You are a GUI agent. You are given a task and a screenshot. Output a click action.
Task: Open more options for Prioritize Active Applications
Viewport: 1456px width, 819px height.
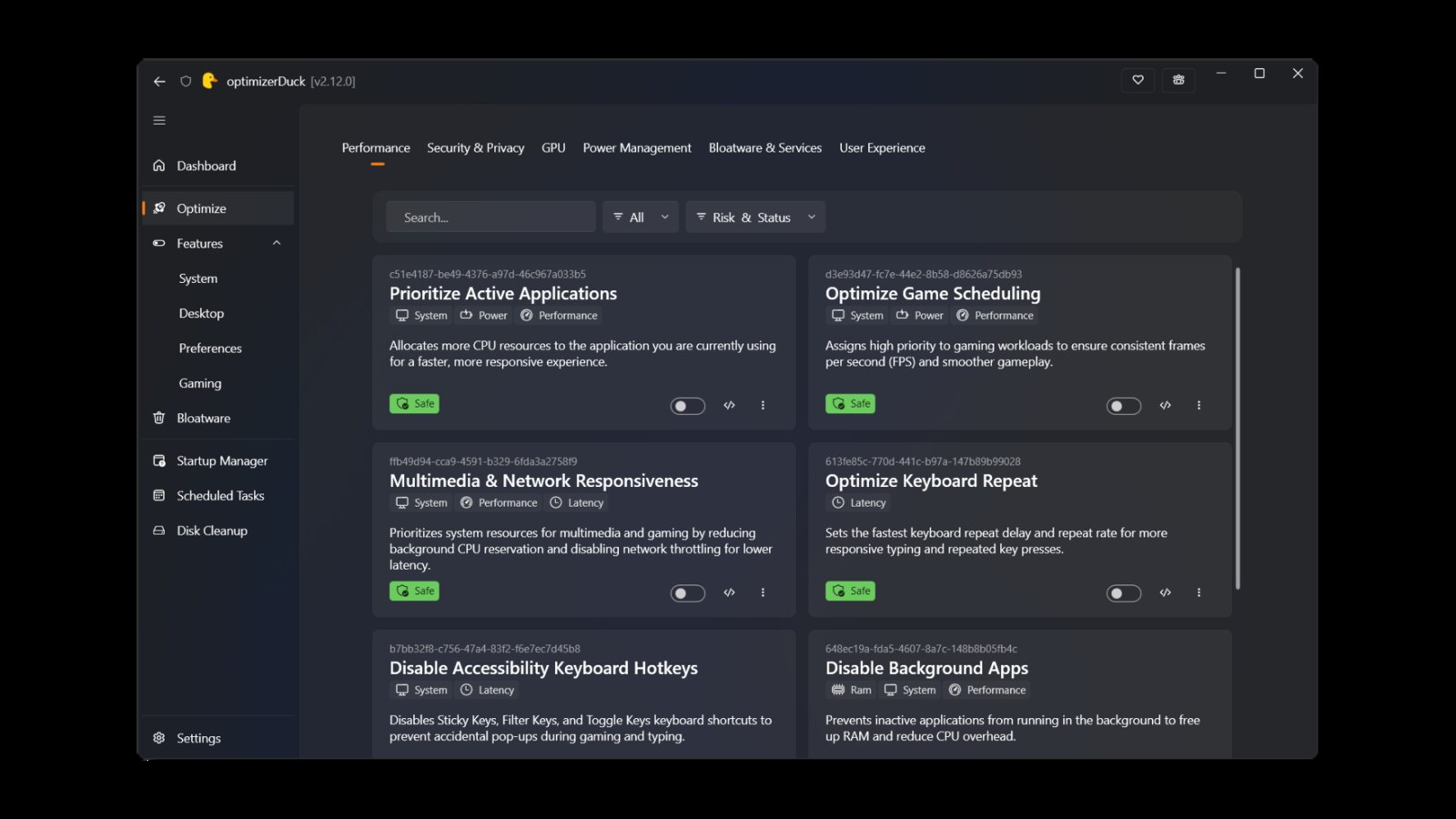click(763, 405)
